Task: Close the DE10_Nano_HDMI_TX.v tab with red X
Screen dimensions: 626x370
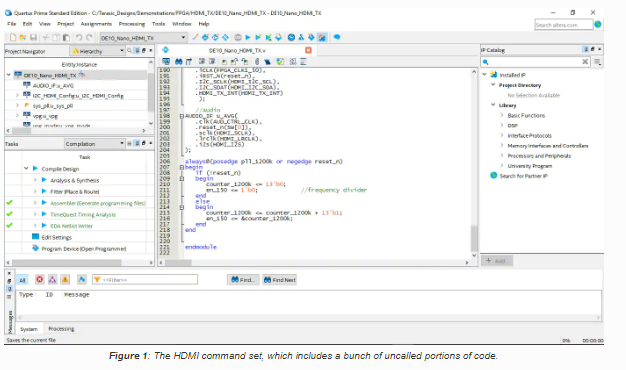Action: [x=308, y=50]
